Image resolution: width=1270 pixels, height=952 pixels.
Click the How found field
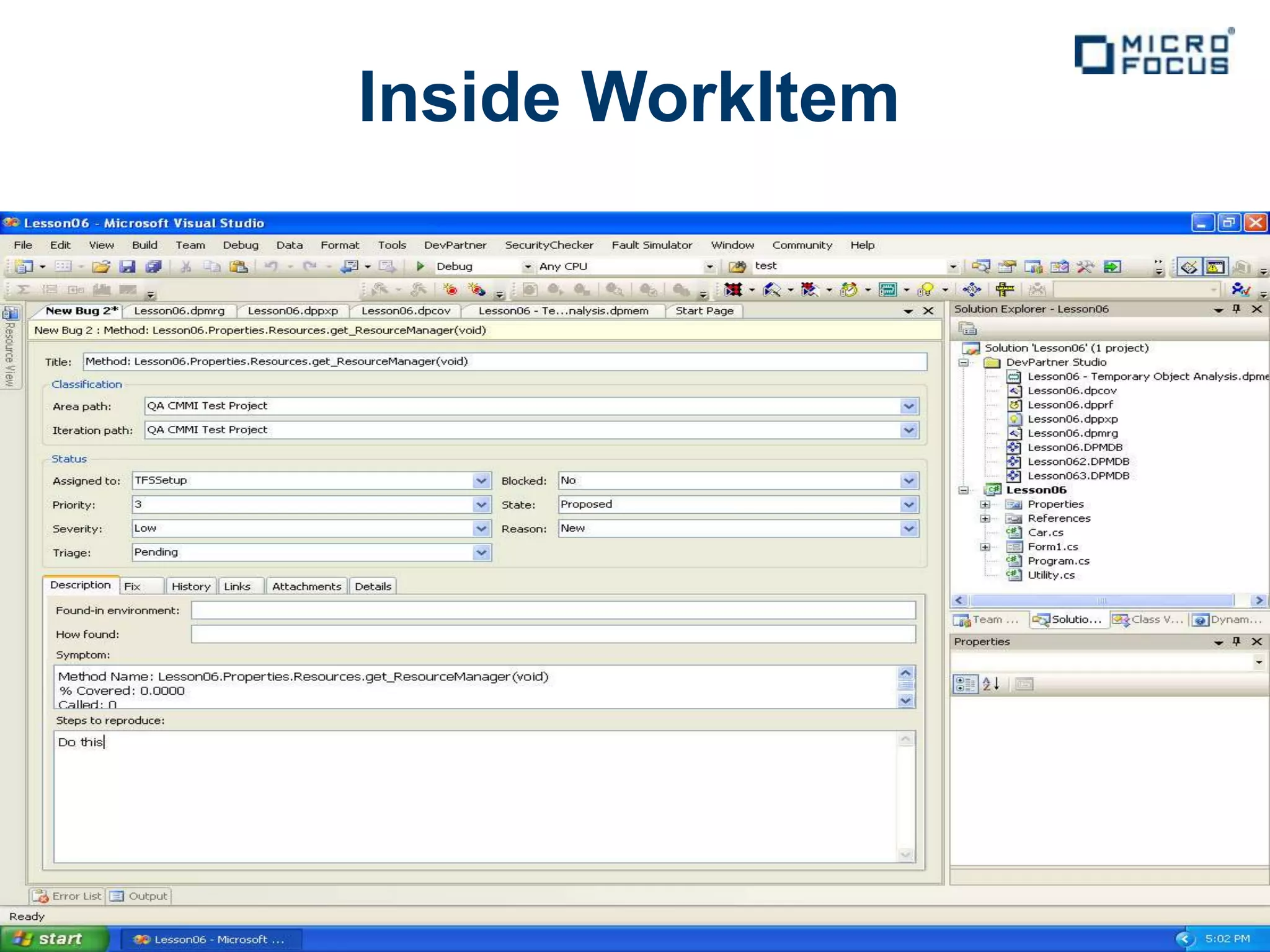(553, 634)
